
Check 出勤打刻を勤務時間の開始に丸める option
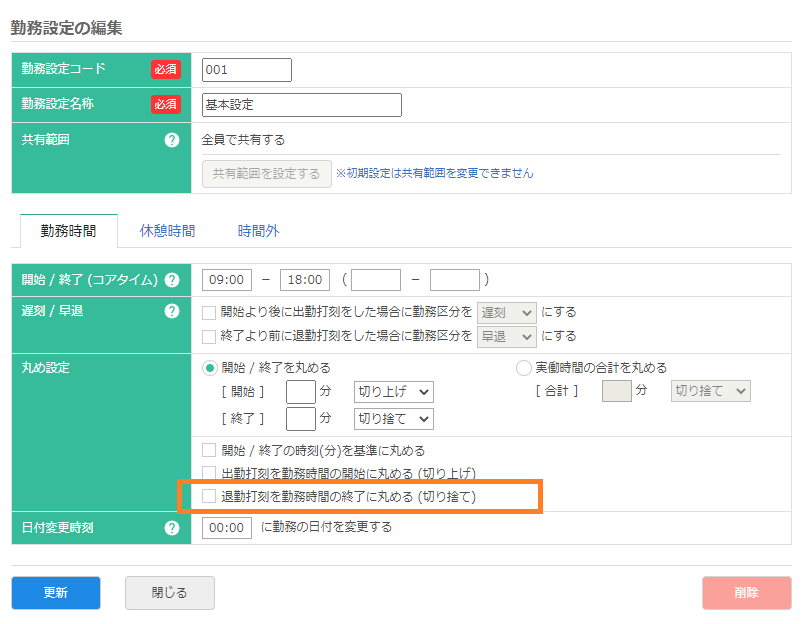click(207, 473)
